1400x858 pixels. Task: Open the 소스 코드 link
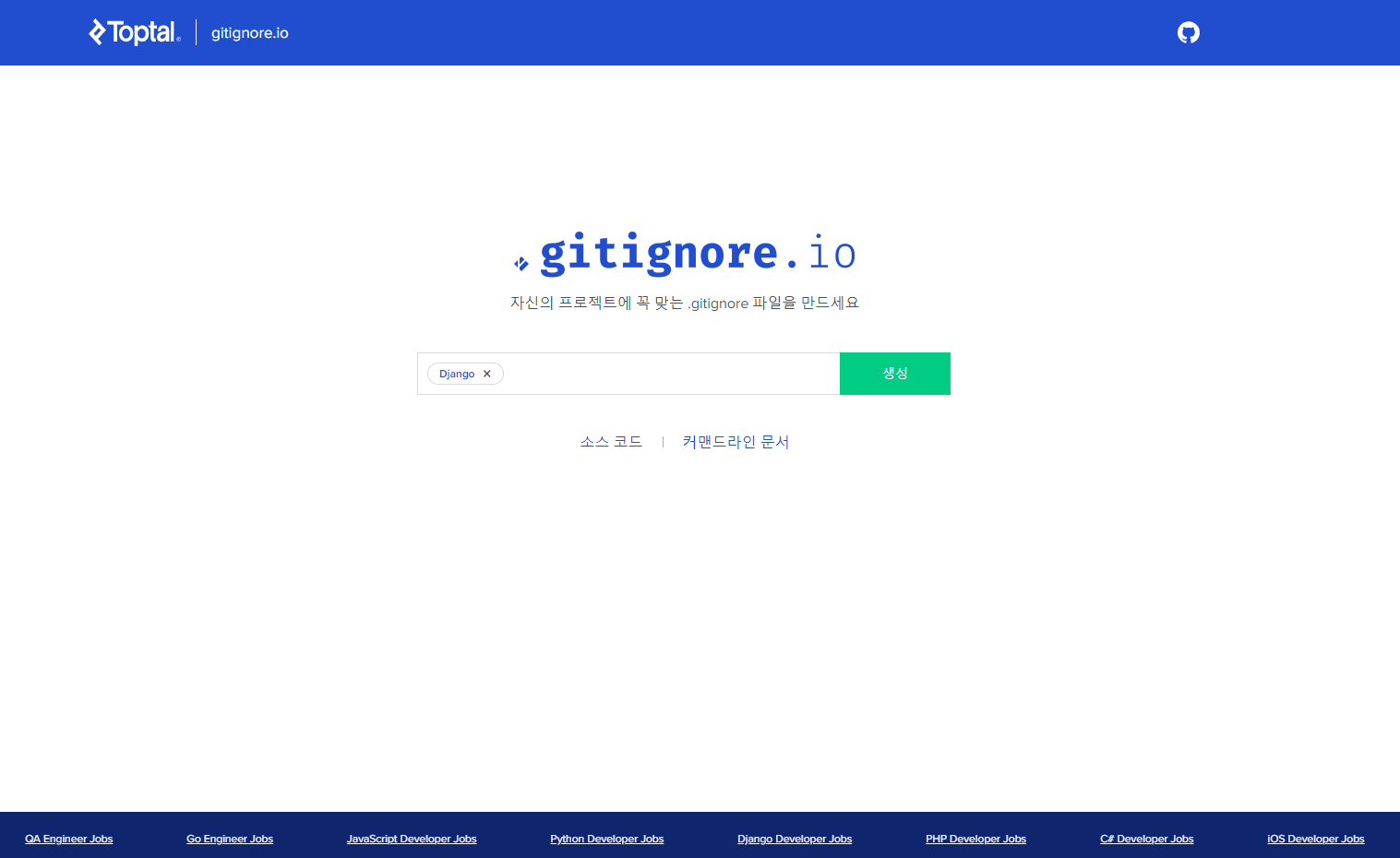click(x=611, y=442)
